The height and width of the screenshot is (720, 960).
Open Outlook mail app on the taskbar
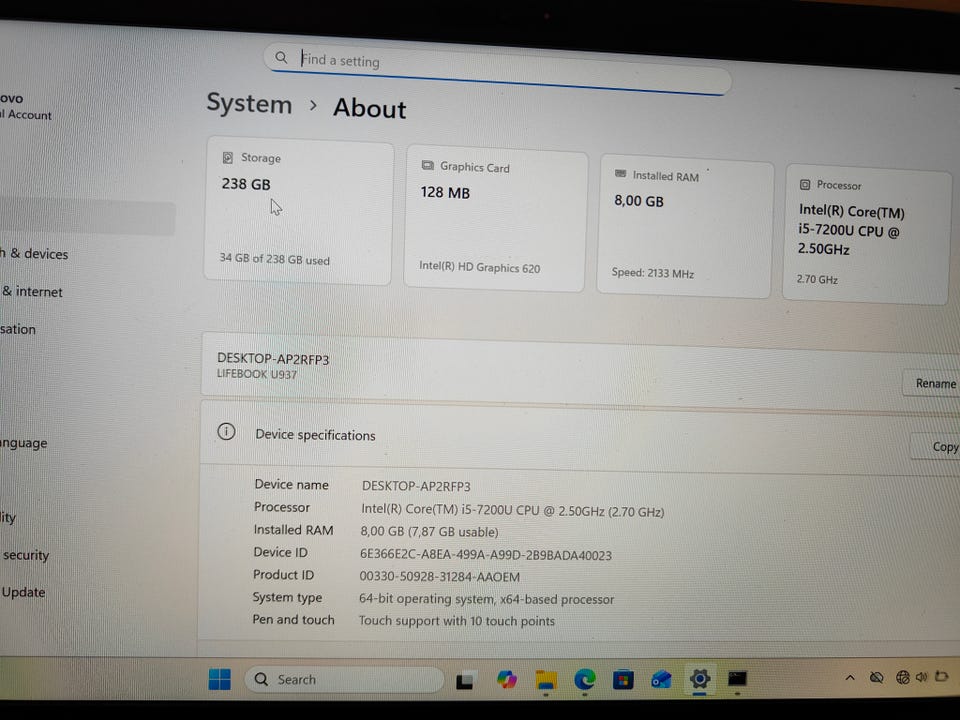661,679
